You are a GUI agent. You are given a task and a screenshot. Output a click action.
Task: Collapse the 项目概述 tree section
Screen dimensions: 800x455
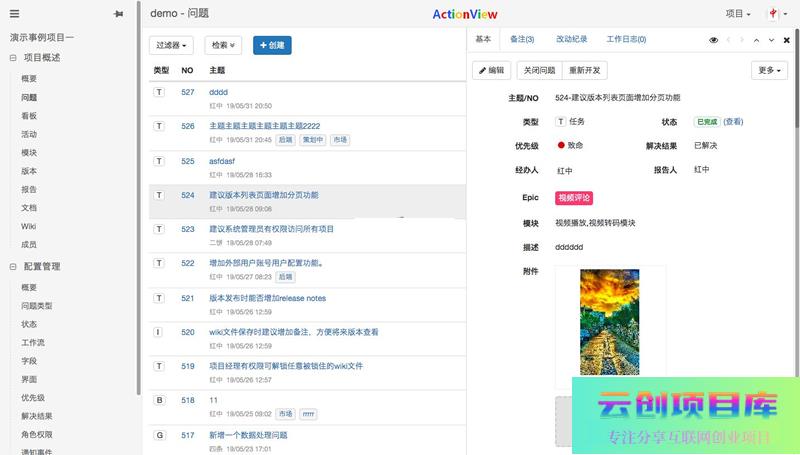[x=13, y=58]
